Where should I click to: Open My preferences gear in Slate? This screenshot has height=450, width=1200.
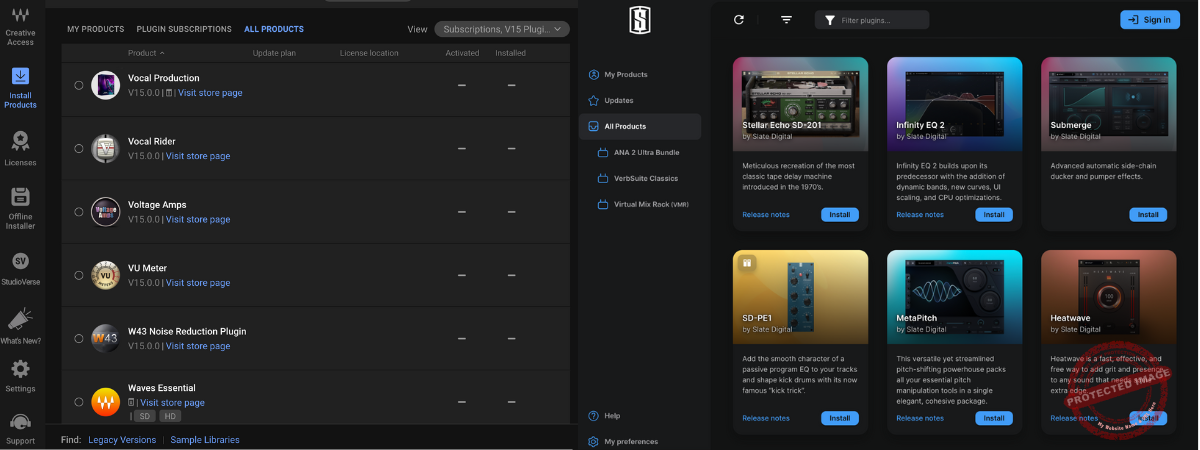pyautogui.click(x=594, y=441)
